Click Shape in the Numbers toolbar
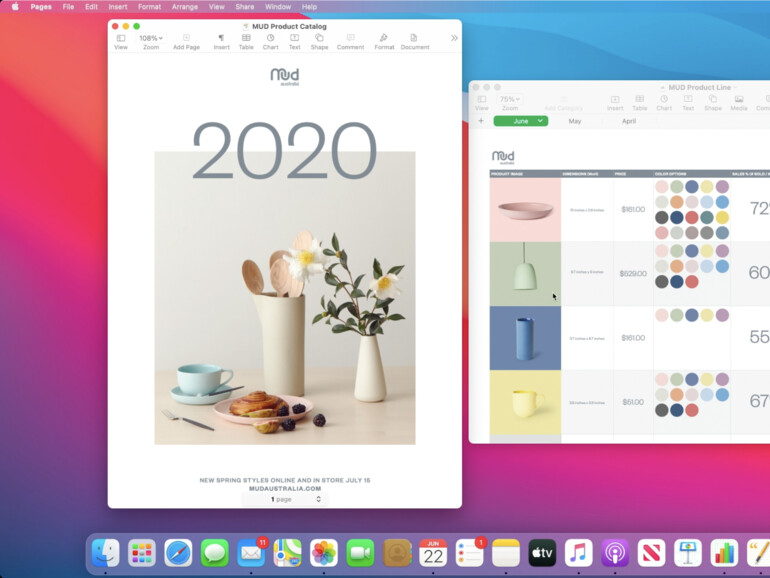Image resolution: width=770 pixels, height=578 pixels. click(x=713, y=103)
